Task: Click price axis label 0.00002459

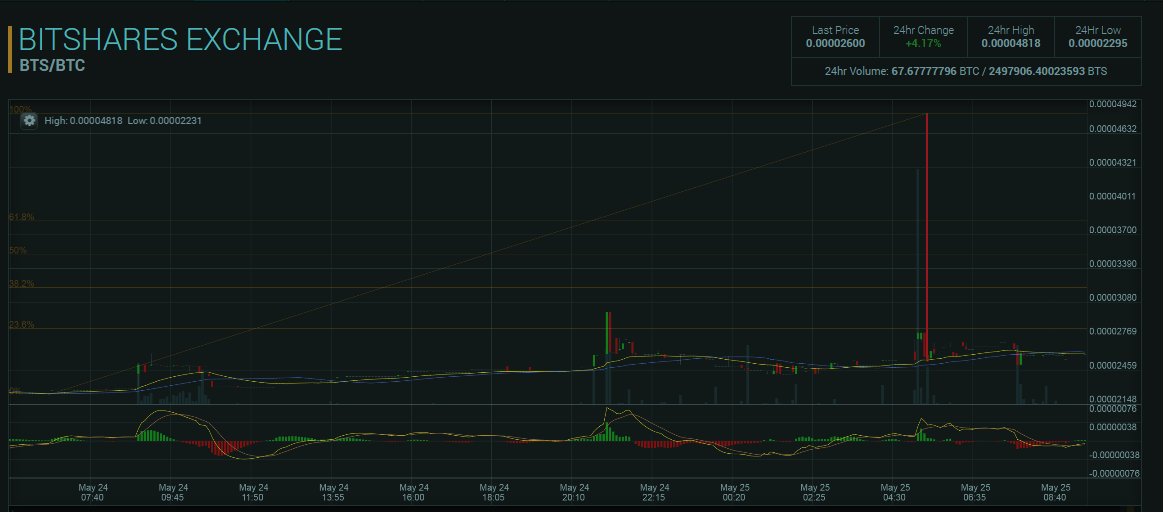Action: (1113, 365)
